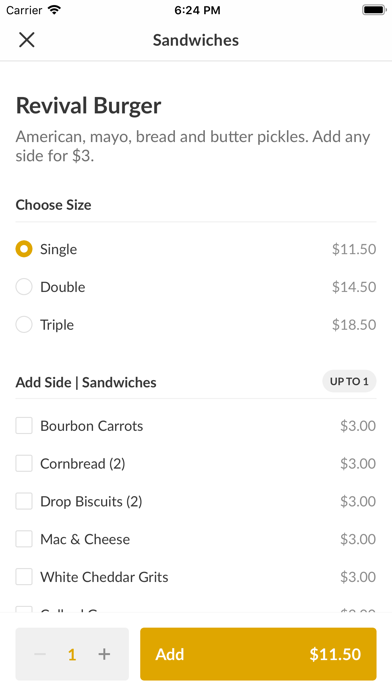
Task: Tap the quantity number 1
Action: coord(72,654)
